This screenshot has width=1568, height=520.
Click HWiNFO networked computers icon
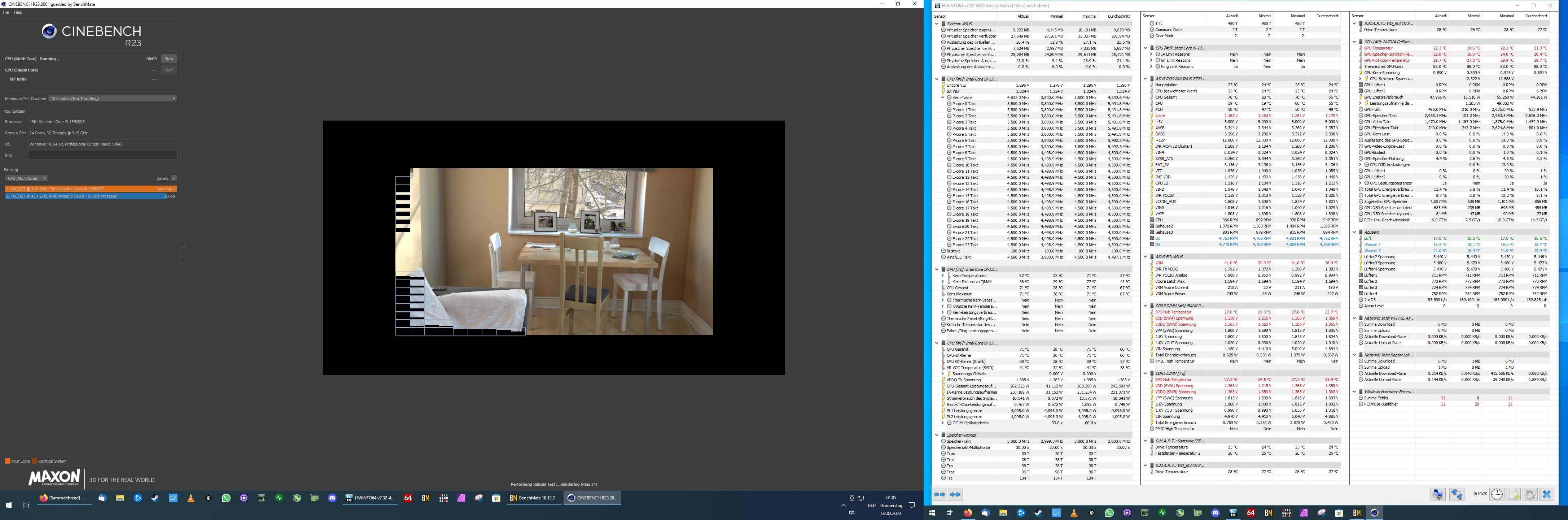click(x=1457, y=494)
